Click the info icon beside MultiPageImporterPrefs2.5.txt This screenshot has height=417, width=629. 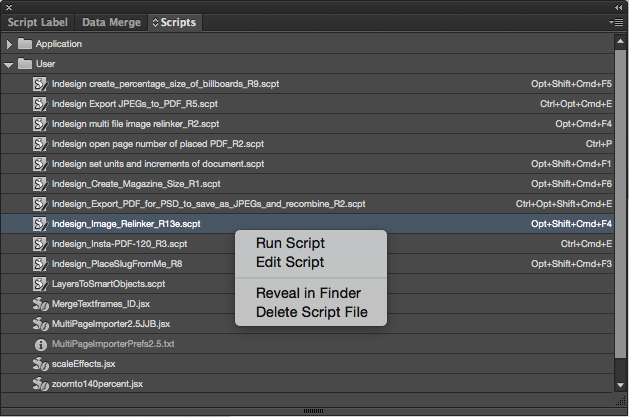41,344
